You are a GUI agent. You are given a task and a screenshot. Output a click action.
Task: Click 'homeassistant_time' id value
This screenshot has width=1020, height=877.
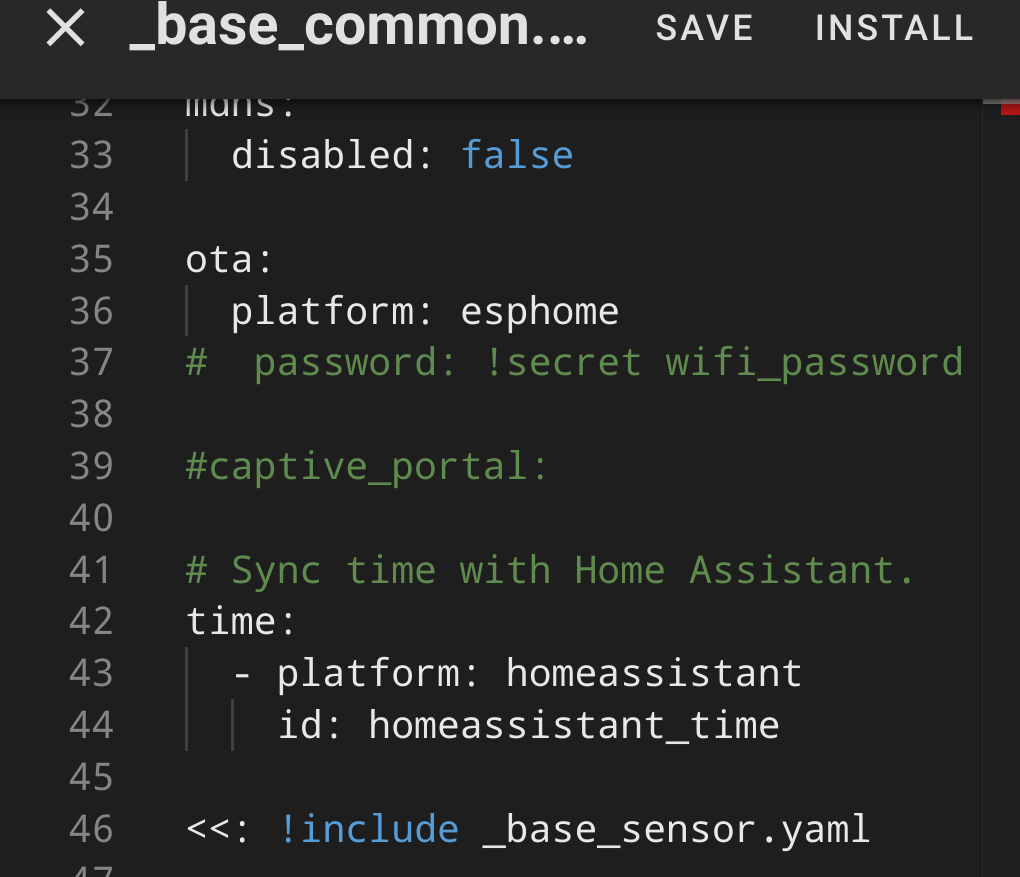(574, 725)
